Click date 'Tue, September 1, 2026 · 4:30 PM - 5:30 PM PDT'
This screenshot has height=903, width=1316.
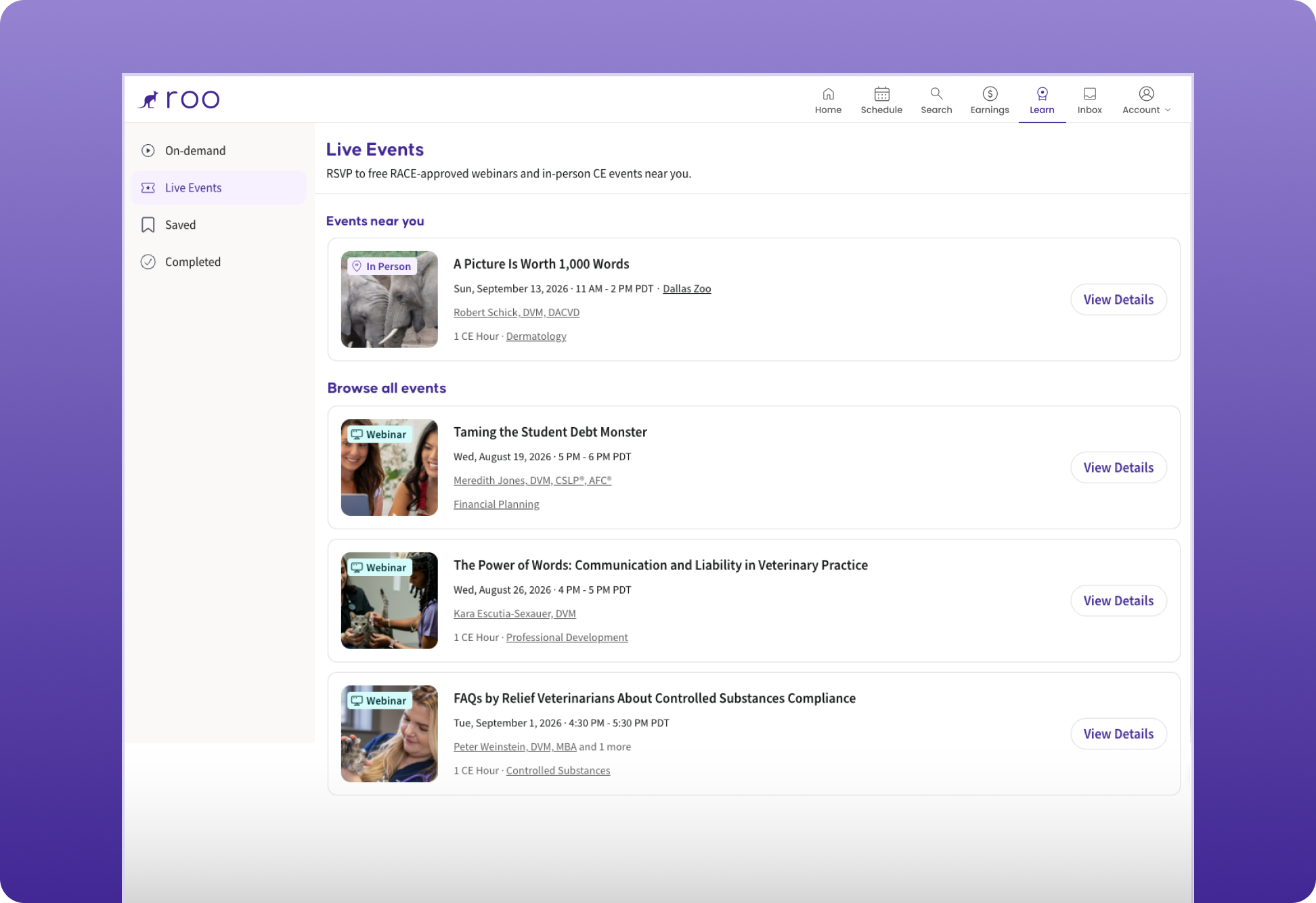tap(561, 723)
